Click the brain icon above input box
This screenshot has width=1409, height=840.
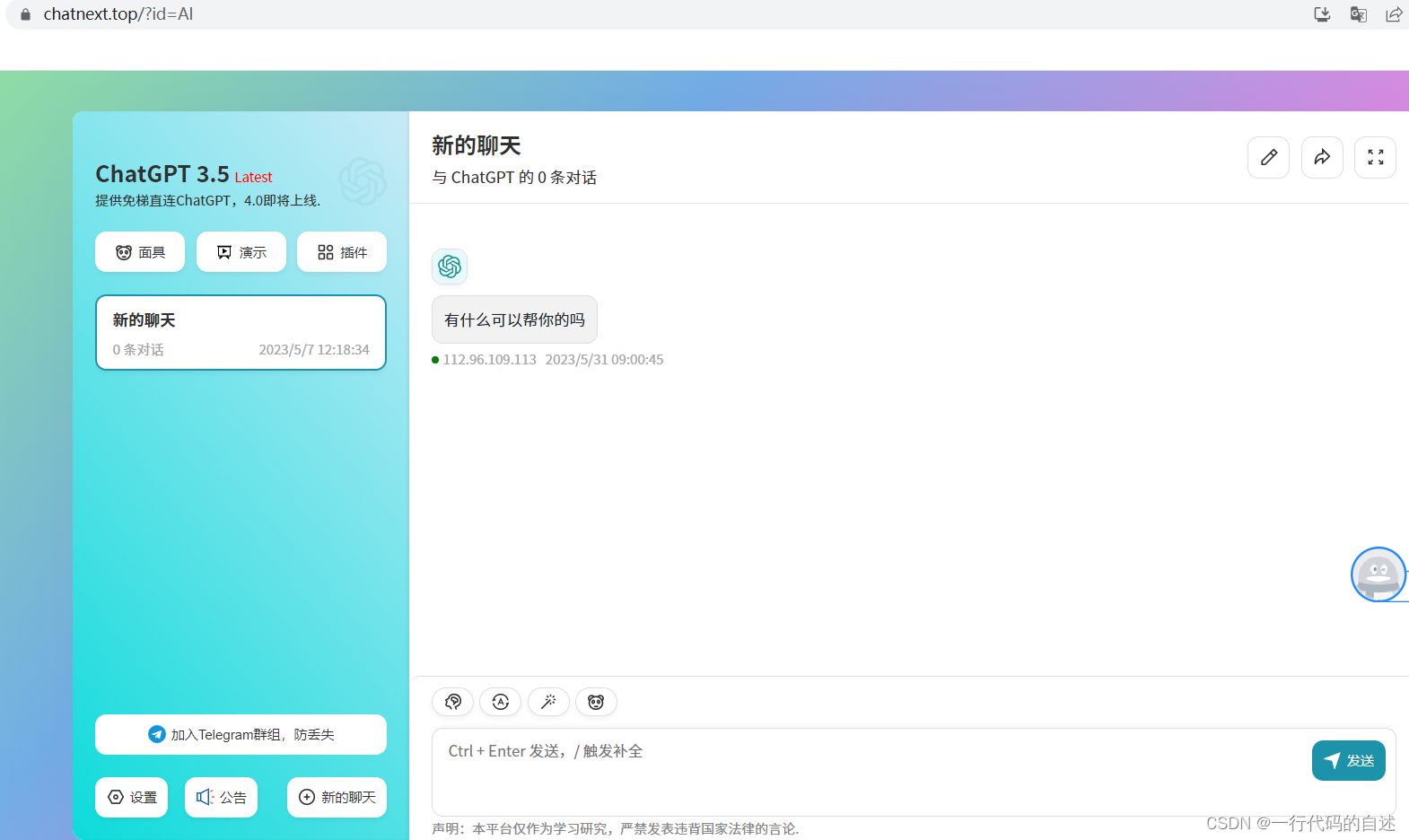click(x=453, y=702)
